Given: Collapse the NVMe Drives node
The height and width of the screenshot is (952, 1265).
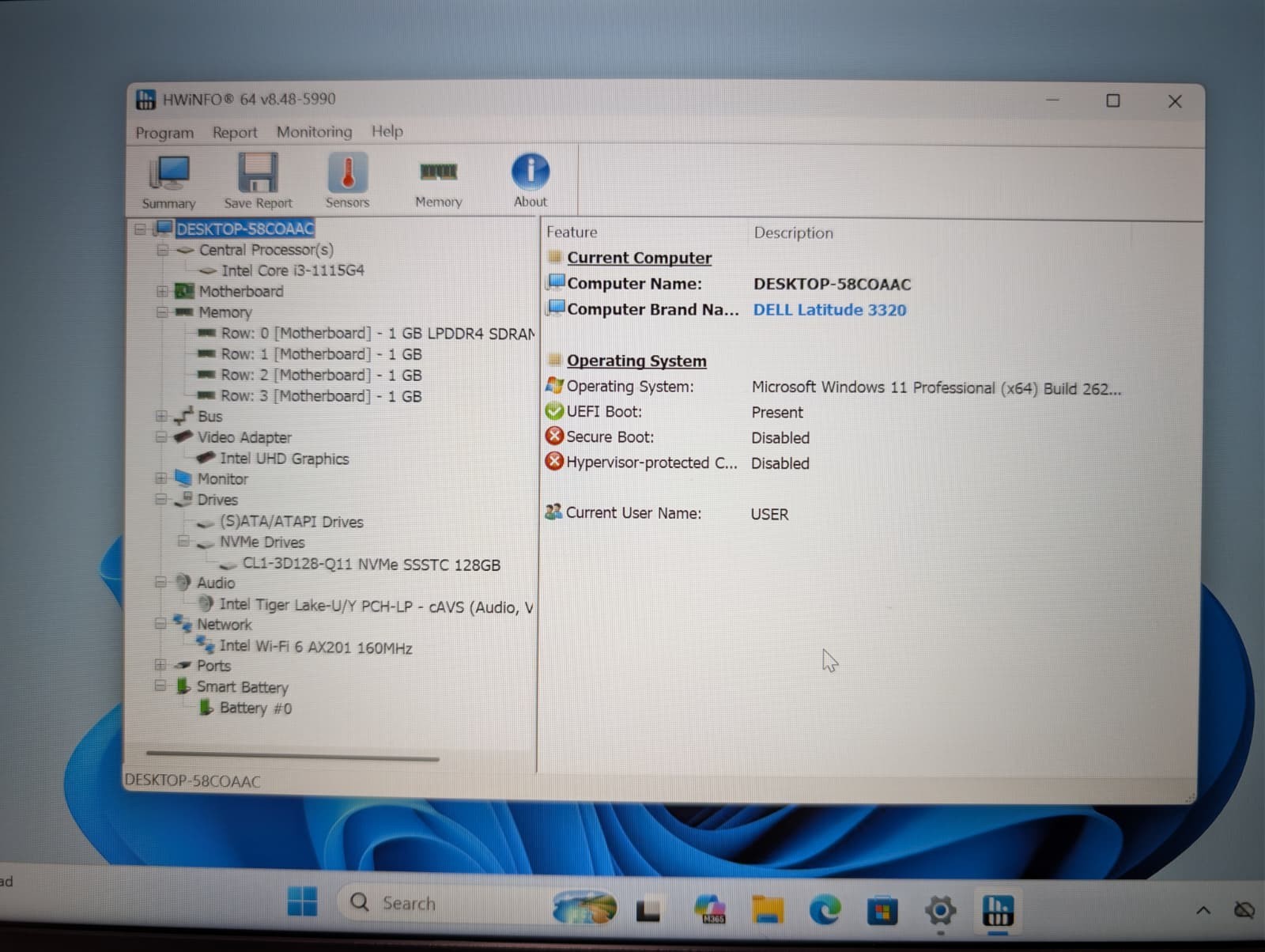Looking at the screenshot, I should click(183, 542).
